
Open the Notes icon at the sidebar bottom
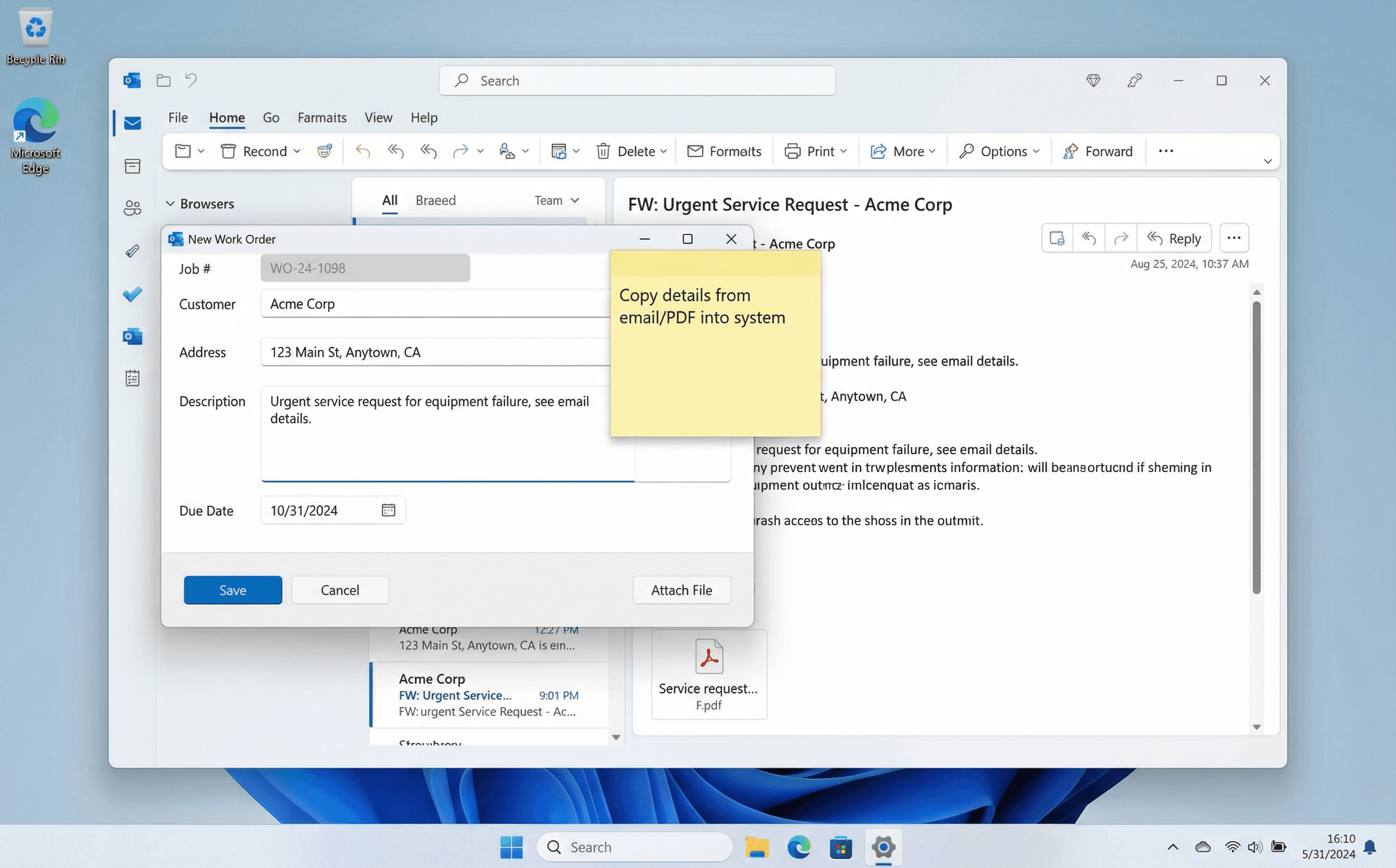click(132, 378)
